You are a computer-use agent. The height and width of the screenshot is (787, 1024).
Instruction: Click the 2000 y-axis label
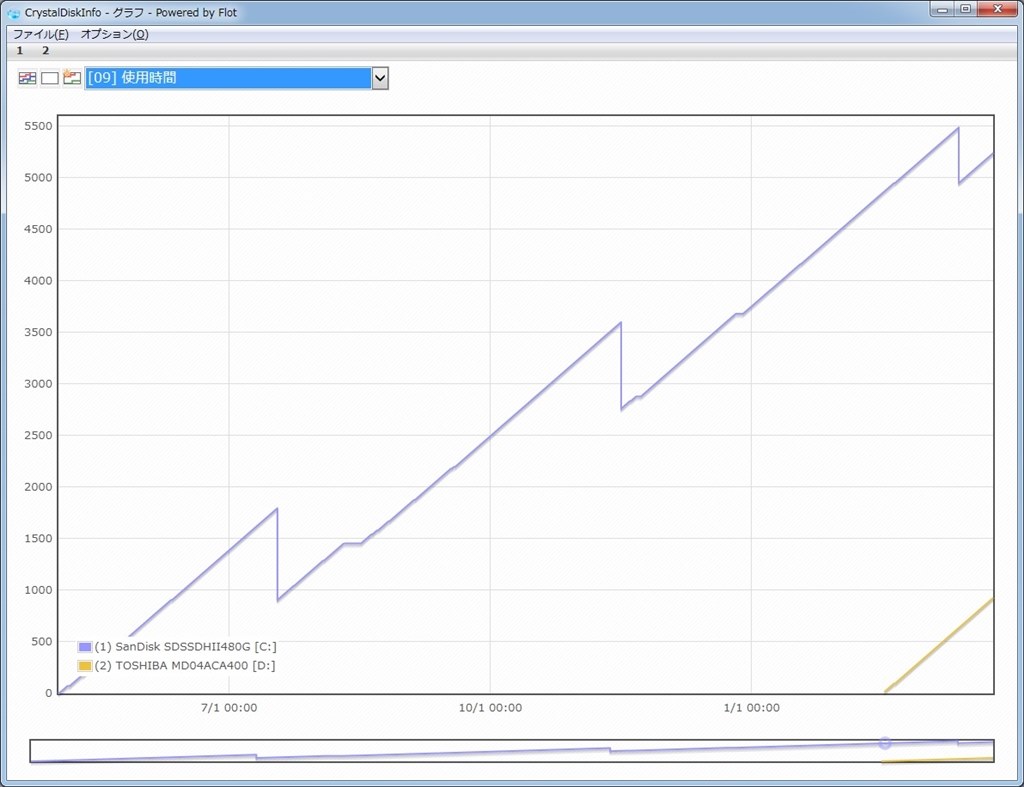38,487
